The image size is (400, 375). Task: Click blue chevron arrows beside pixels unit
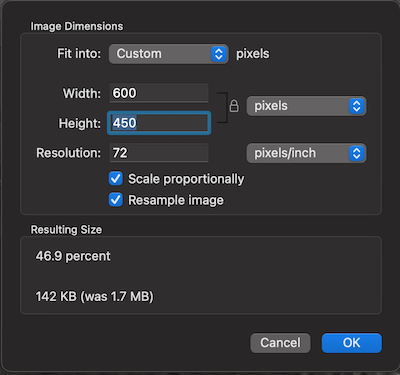pos(357,106)
